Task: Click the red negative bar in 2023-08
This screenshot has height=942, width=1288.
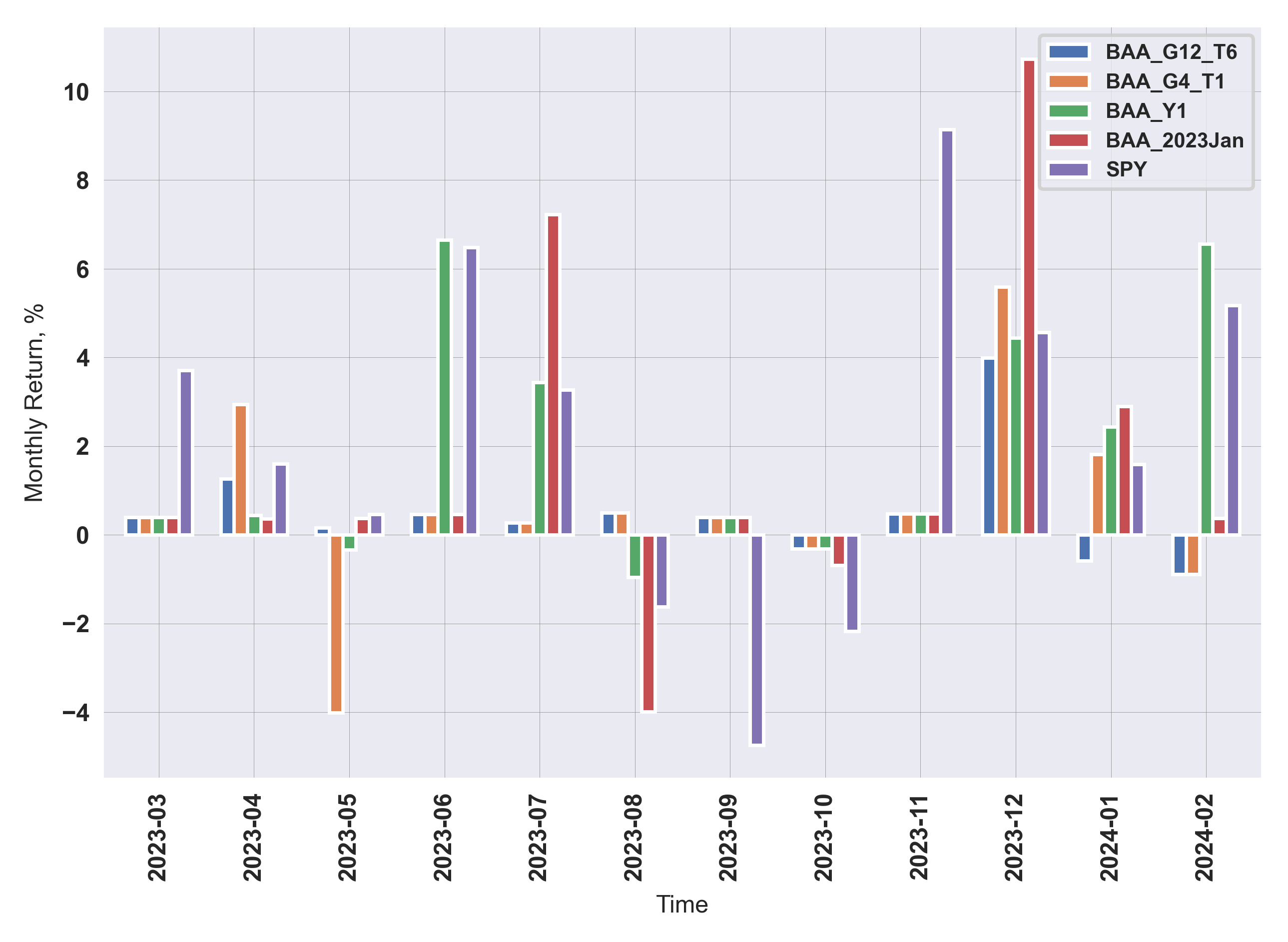Action: click(648, 623)
